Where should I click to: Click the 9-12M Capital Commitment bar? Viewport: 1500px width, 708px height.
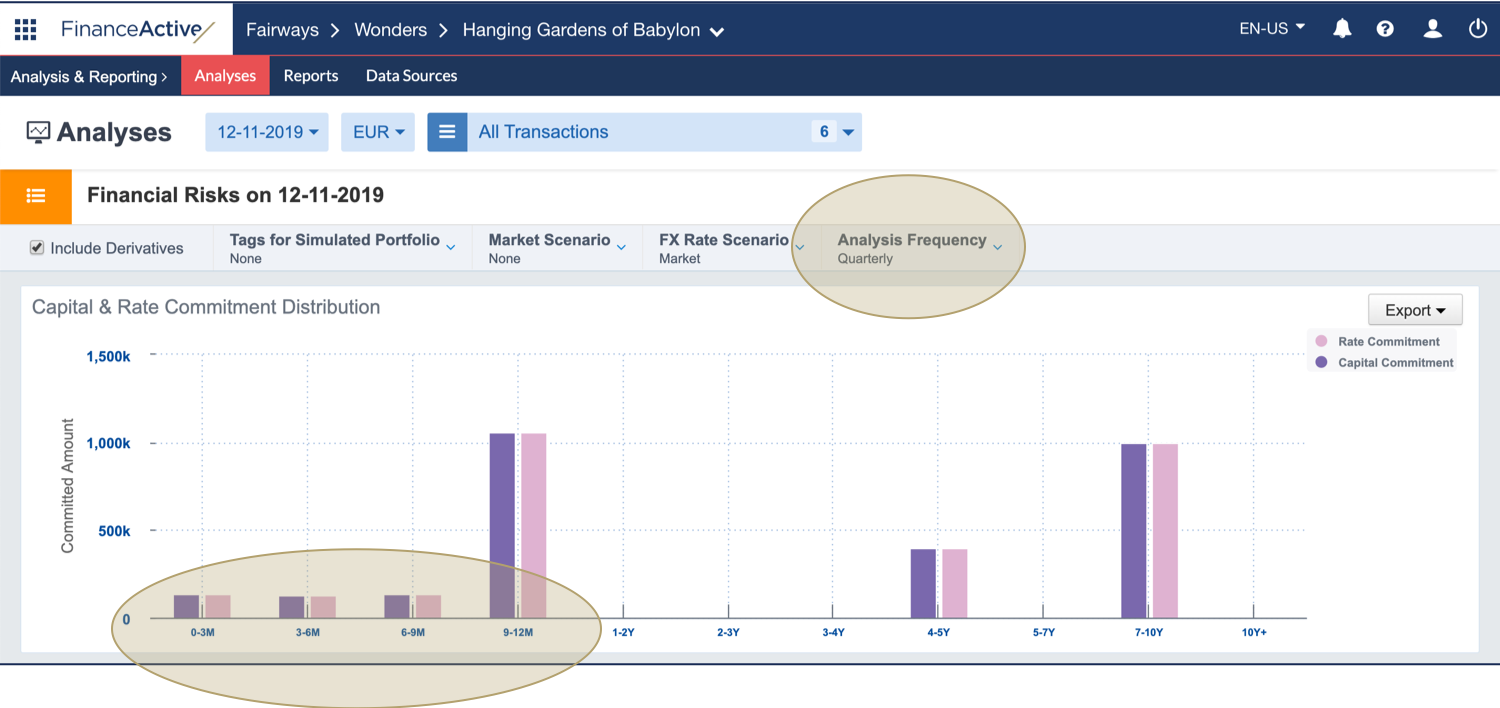point(502,526)
